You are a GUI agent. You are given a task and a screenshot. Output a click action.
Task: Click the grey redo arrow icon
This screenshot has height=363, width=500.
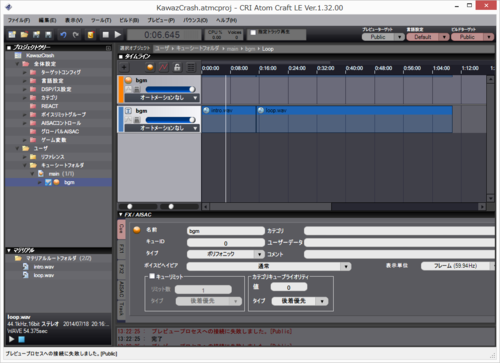[x=76, y=34]
